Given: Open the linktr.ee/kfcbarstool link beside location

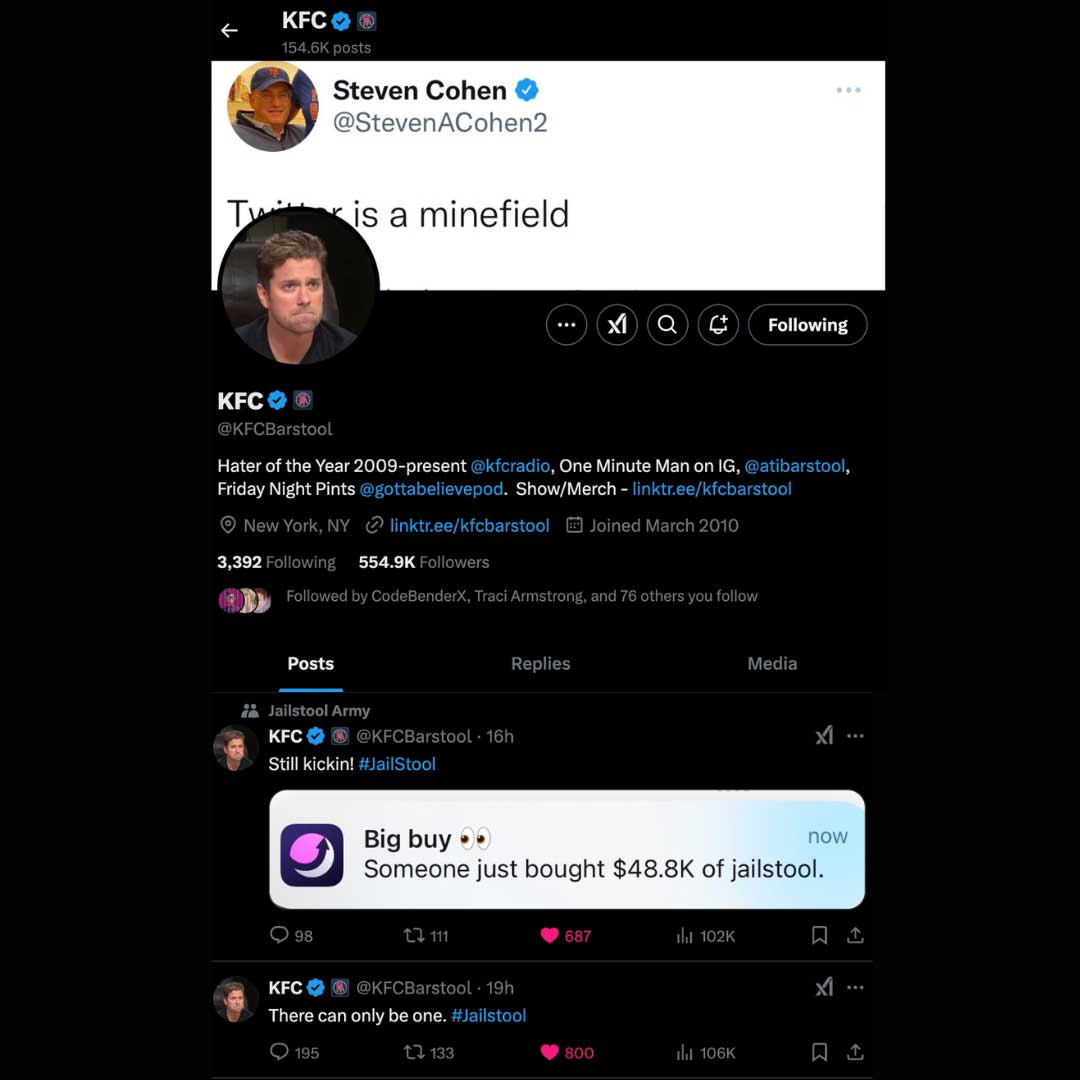Looking at the screenshot, I should (469, 526).
